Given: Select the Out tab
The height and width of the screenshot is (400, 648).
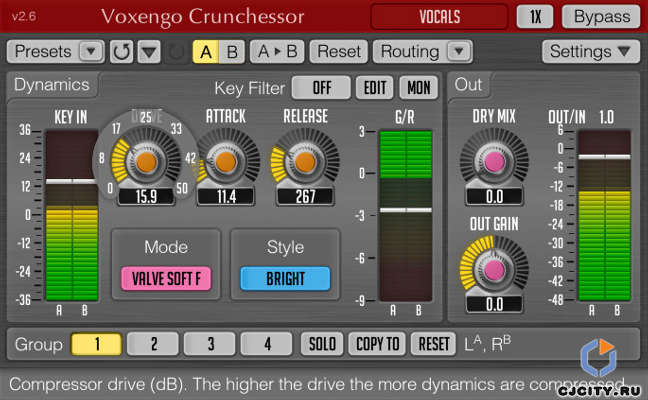Looking at the screenshot, I should point(468,85).
